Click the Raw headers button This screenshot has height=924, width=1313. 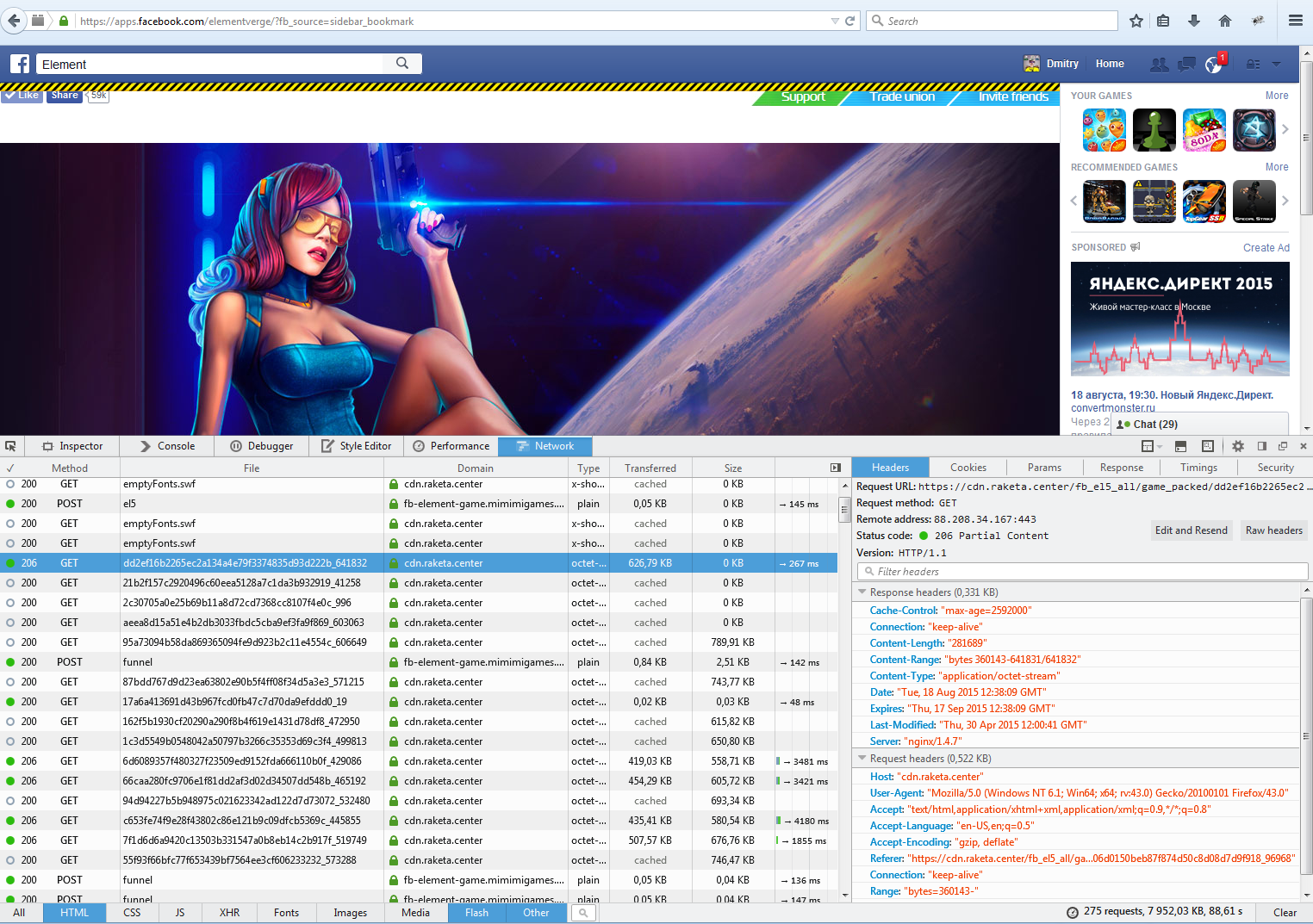(1274, 530)
